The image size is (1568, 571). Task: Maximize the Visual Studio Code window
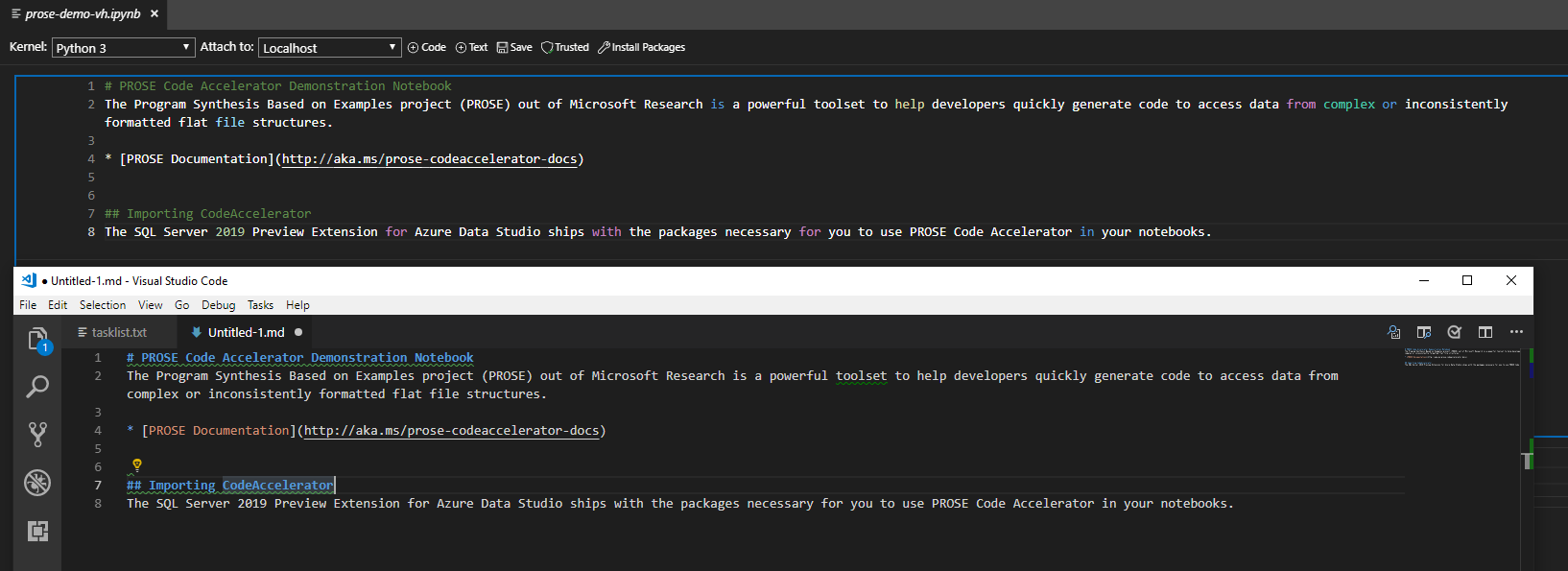point(1467,280)
